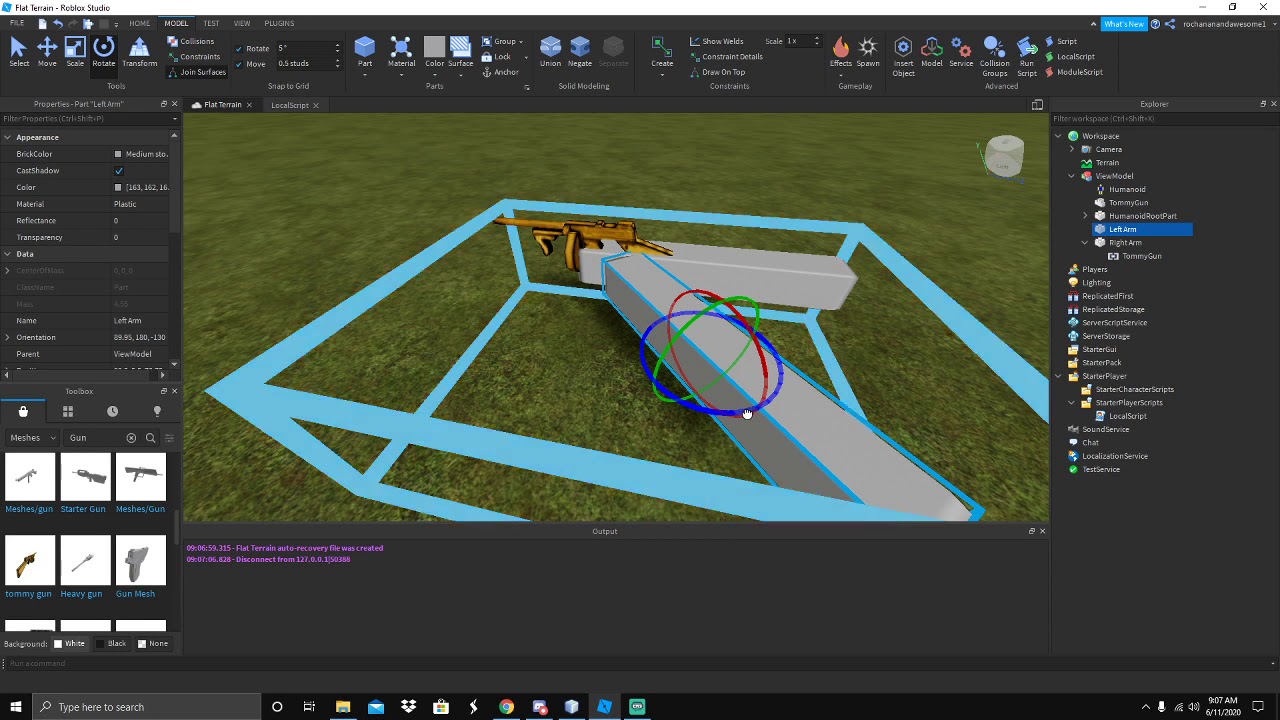Toggle Collisions option

pyautogui.click(x=190, y=41)
